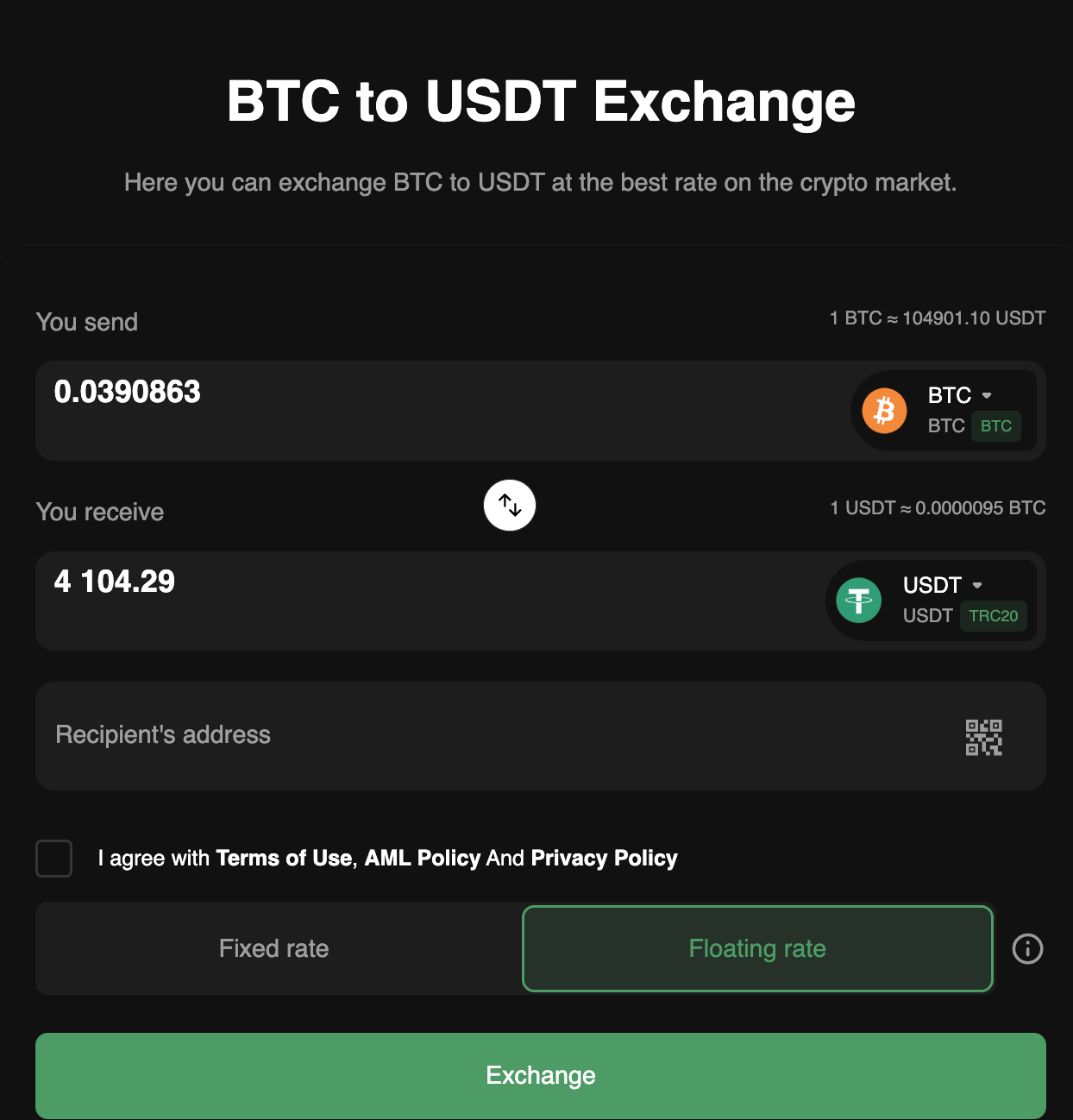This screenshot has width=1073, height=1120.
Task: Focus the Recipient's address field
Action: (483, 735)
